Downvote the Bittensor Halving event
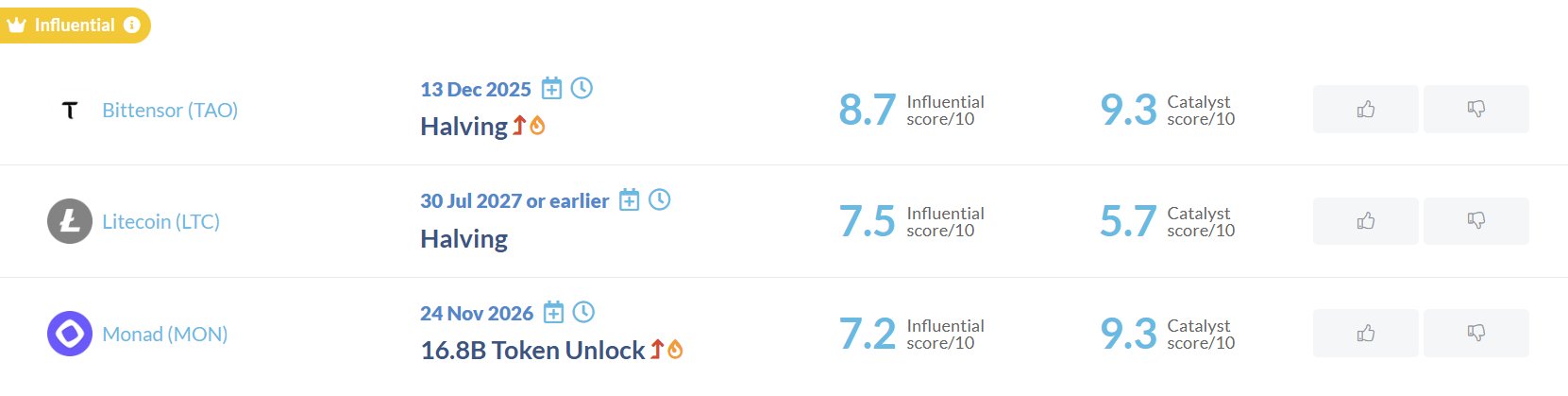This screenshot has width=1568, height=396. pyautogui.click(x=1475, y=110)
